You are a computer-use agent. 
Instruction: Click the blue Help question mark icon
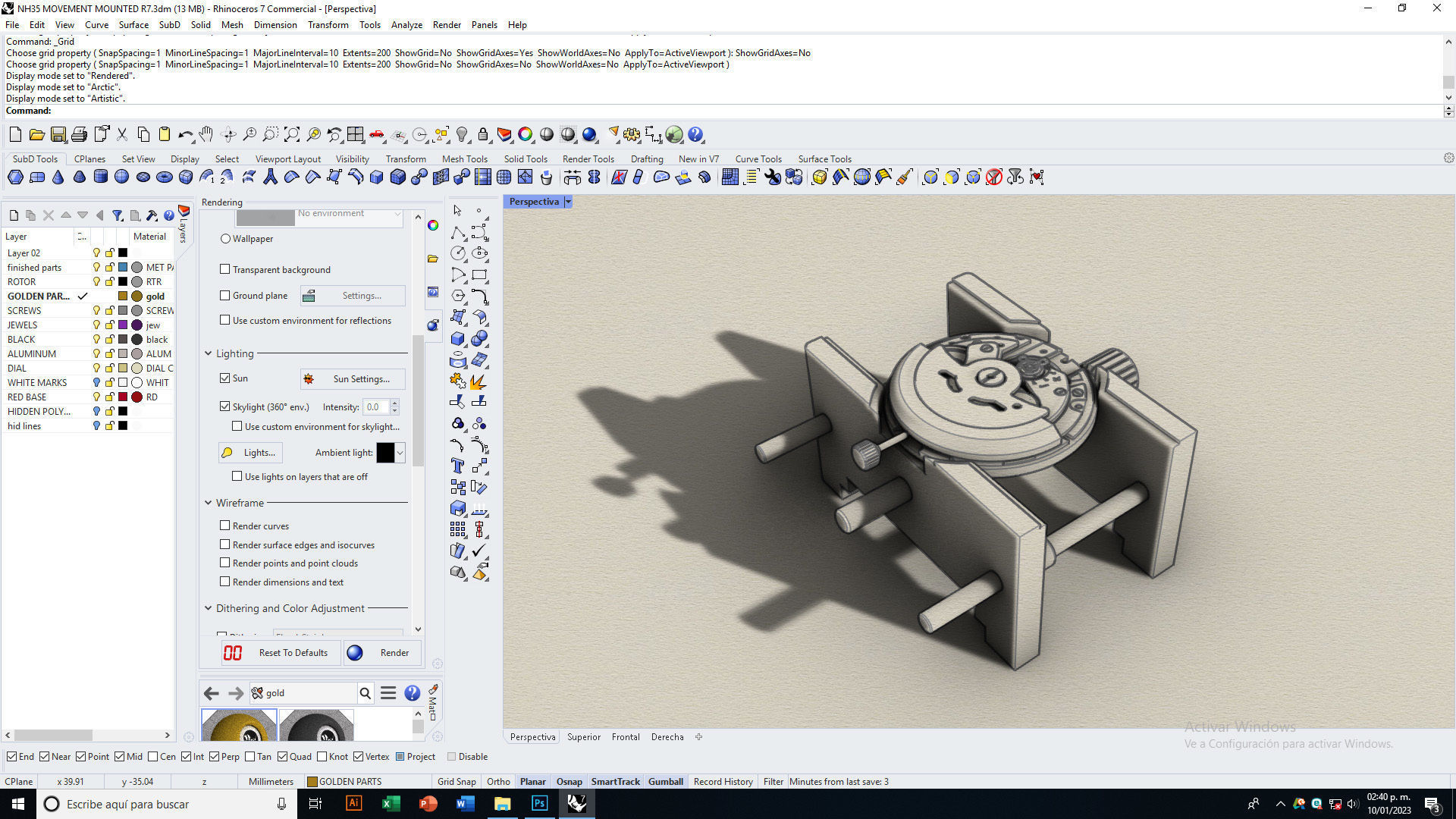pyautogui.click(x=695, y=135)
